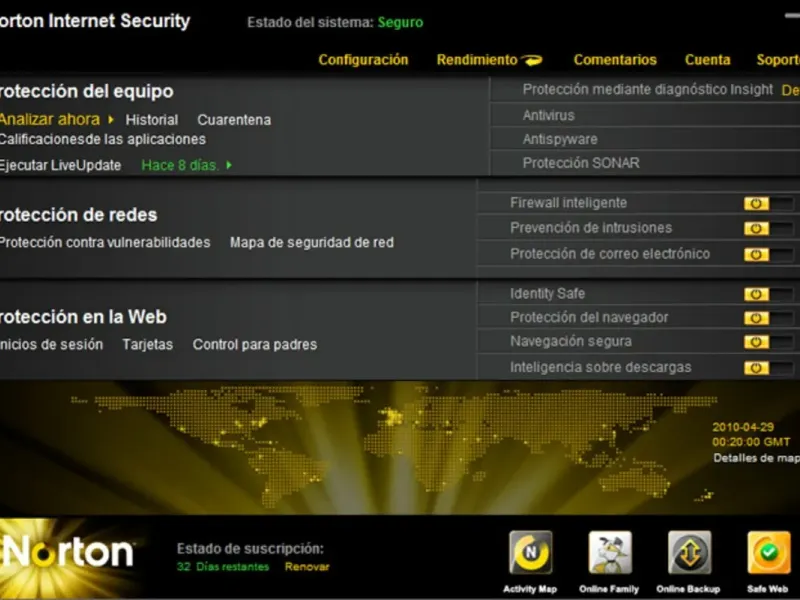The height and width of the screenshot is (600, 800).
Task: Open the Cuenta menu
Action: tap(708, 60)
